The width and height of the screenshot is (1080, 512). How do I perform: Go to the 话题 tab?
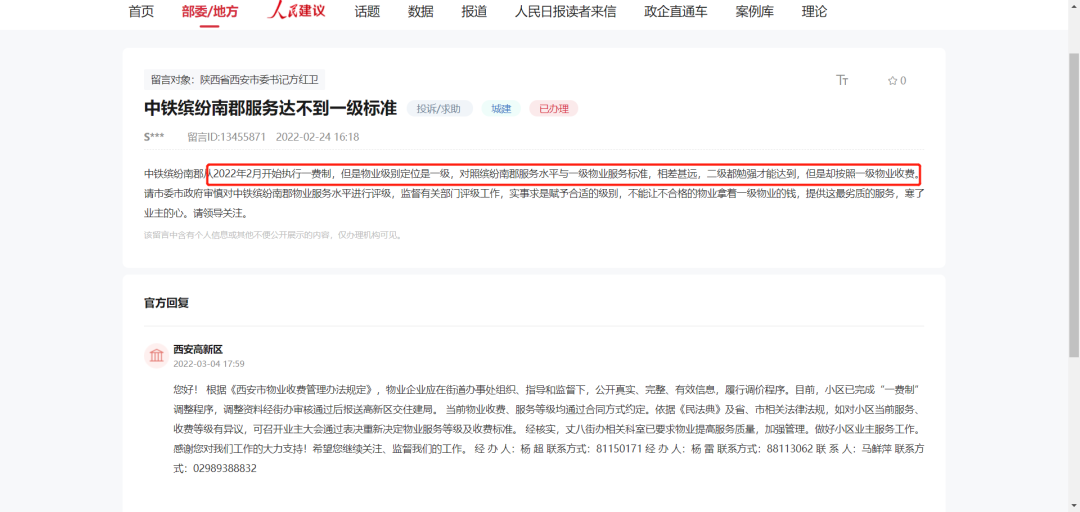[x=367, y=11]
